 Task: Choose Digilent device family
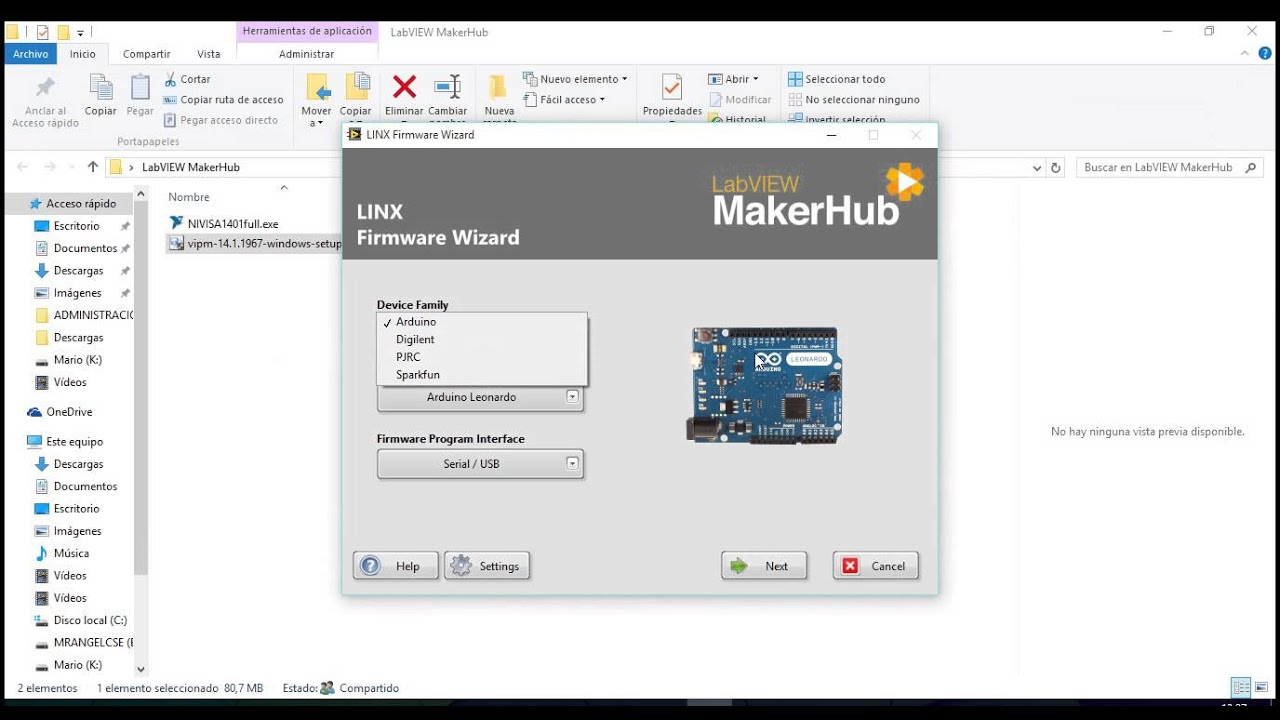pyautogui.click(x=481, y=340)
